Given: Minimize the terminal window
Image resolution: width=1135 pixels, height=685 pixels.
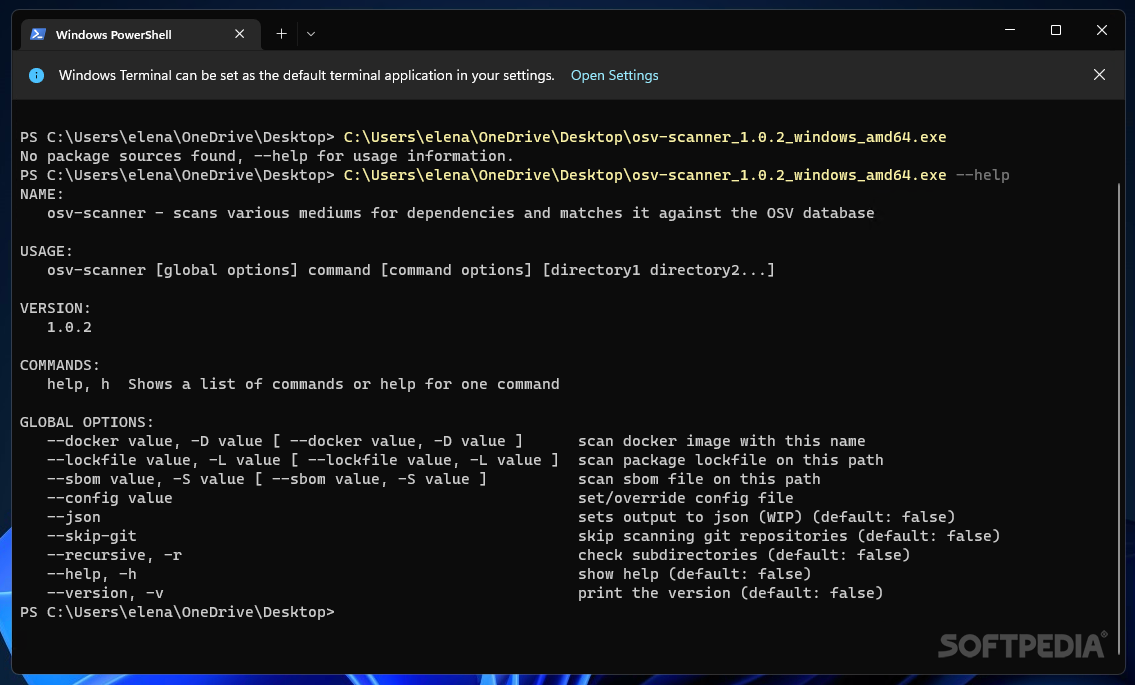Looking at the screenshot, I should pyautogui.click(x=1010, y=30).
